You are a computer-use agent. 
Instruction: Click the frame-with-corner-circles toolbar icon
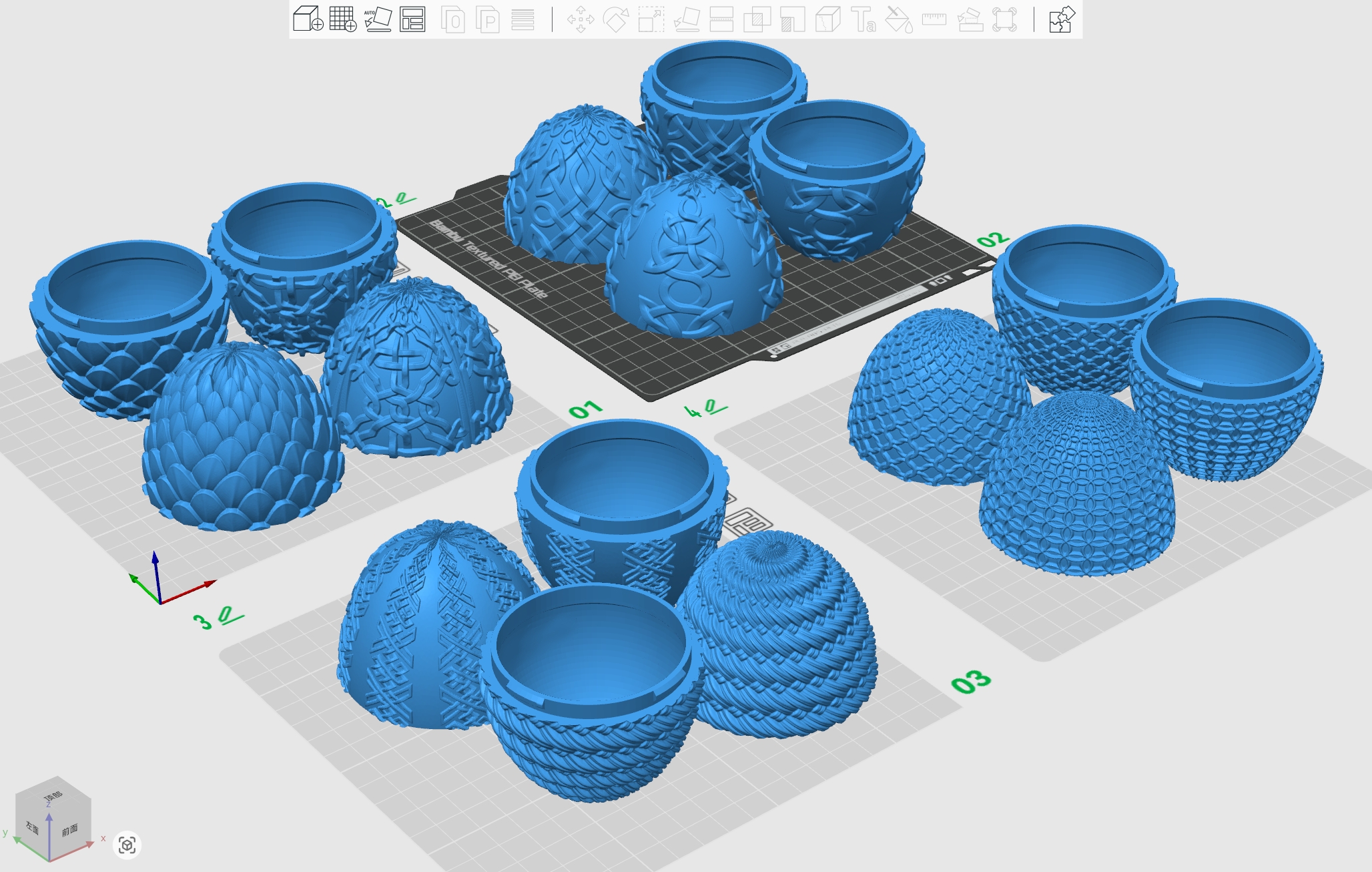coord(1004,19)
